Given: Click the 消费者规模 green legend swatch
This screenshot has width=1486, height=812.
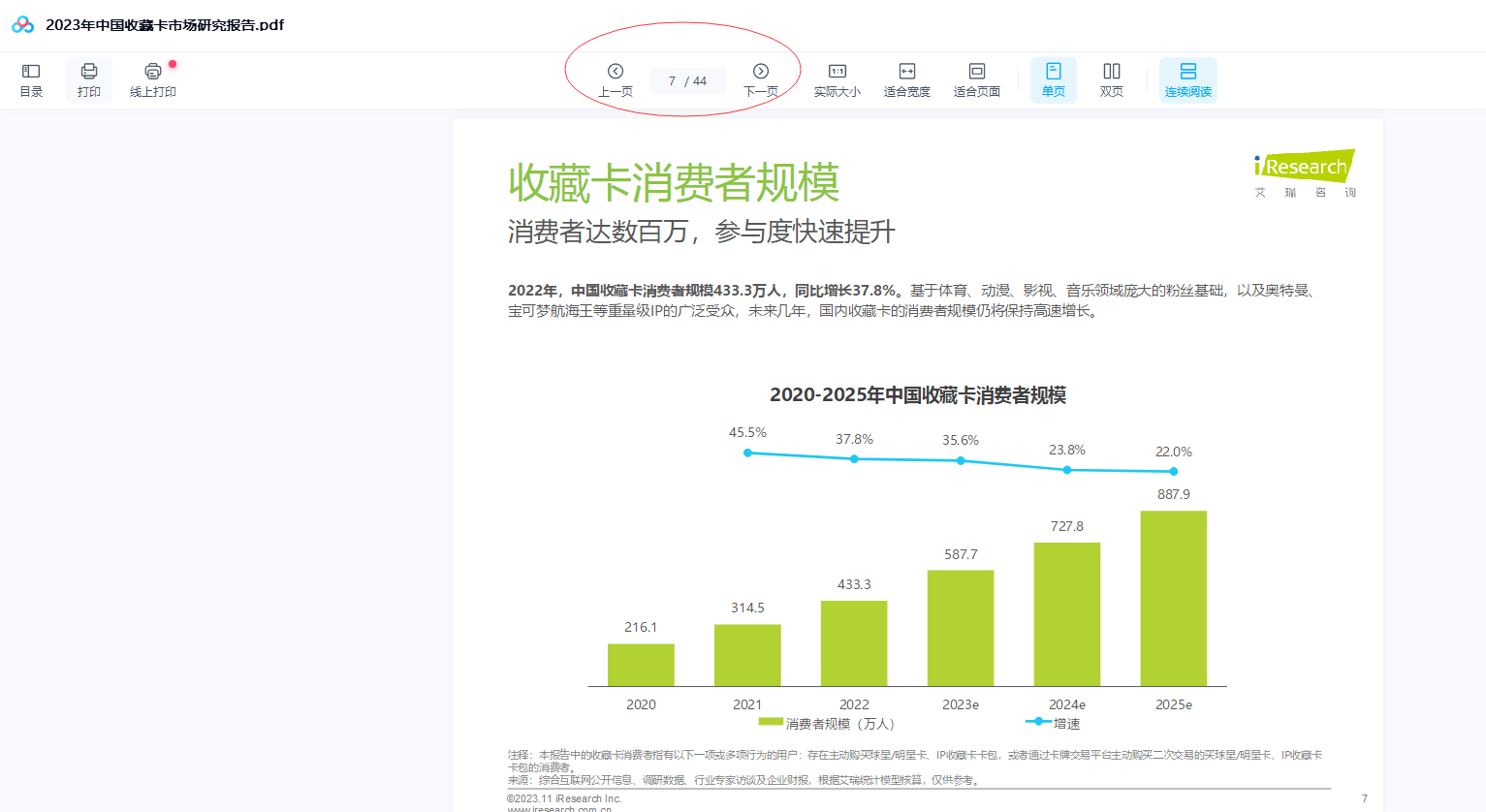Looking at the screenshot, I should 771,722.
